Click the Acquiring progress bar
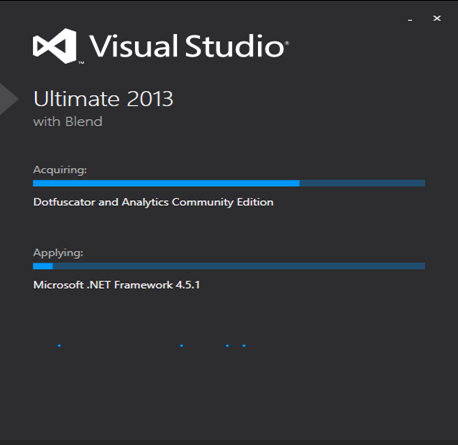458x445 pixels. pyautogui.click(x=229, y=183)
